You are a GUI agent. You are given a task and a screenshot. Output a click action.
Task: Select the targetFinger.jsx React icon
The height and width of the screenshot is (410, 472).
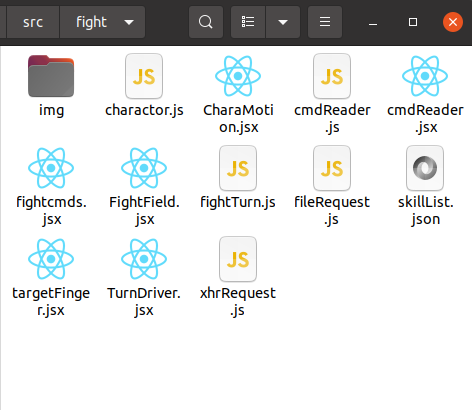[x=51, y=259]
